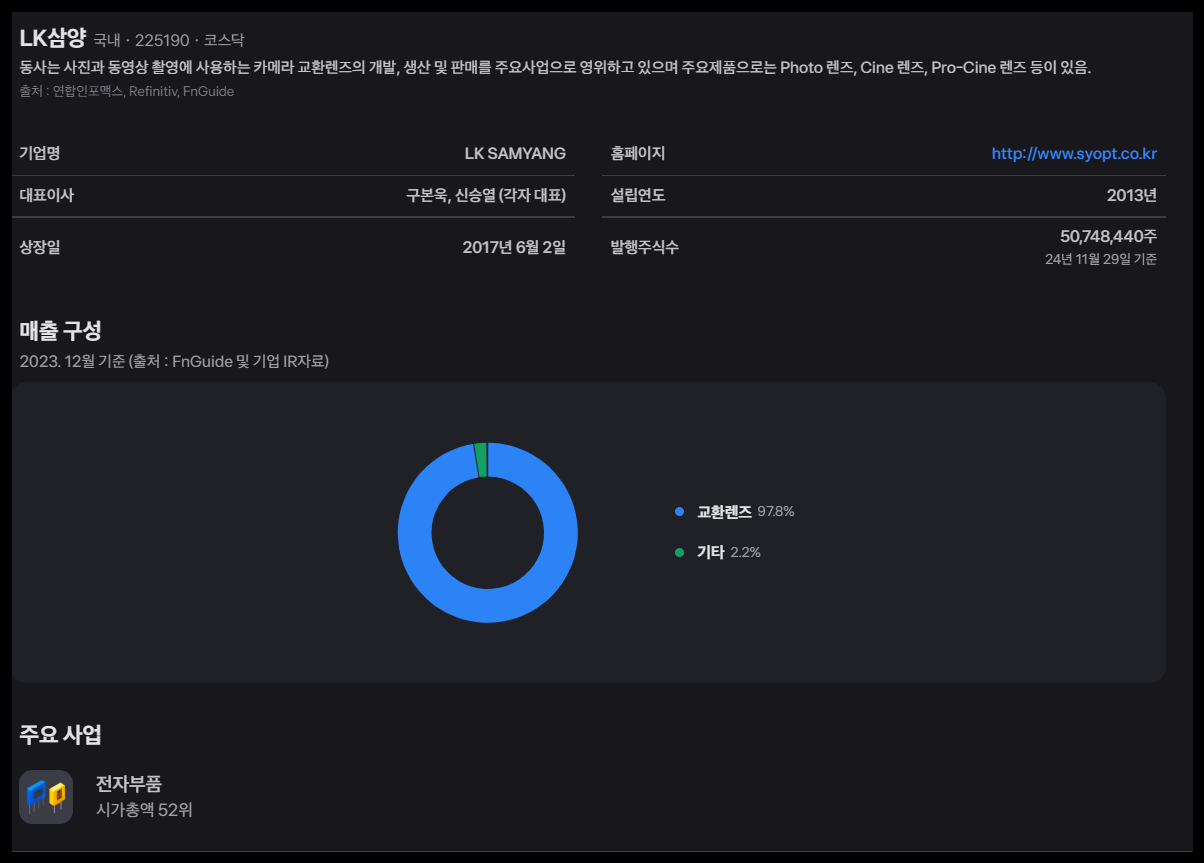The width and height of the screenshot is (1204, 863).
Task: Open the 전자부품 main business entry
Action: point(106,797)
